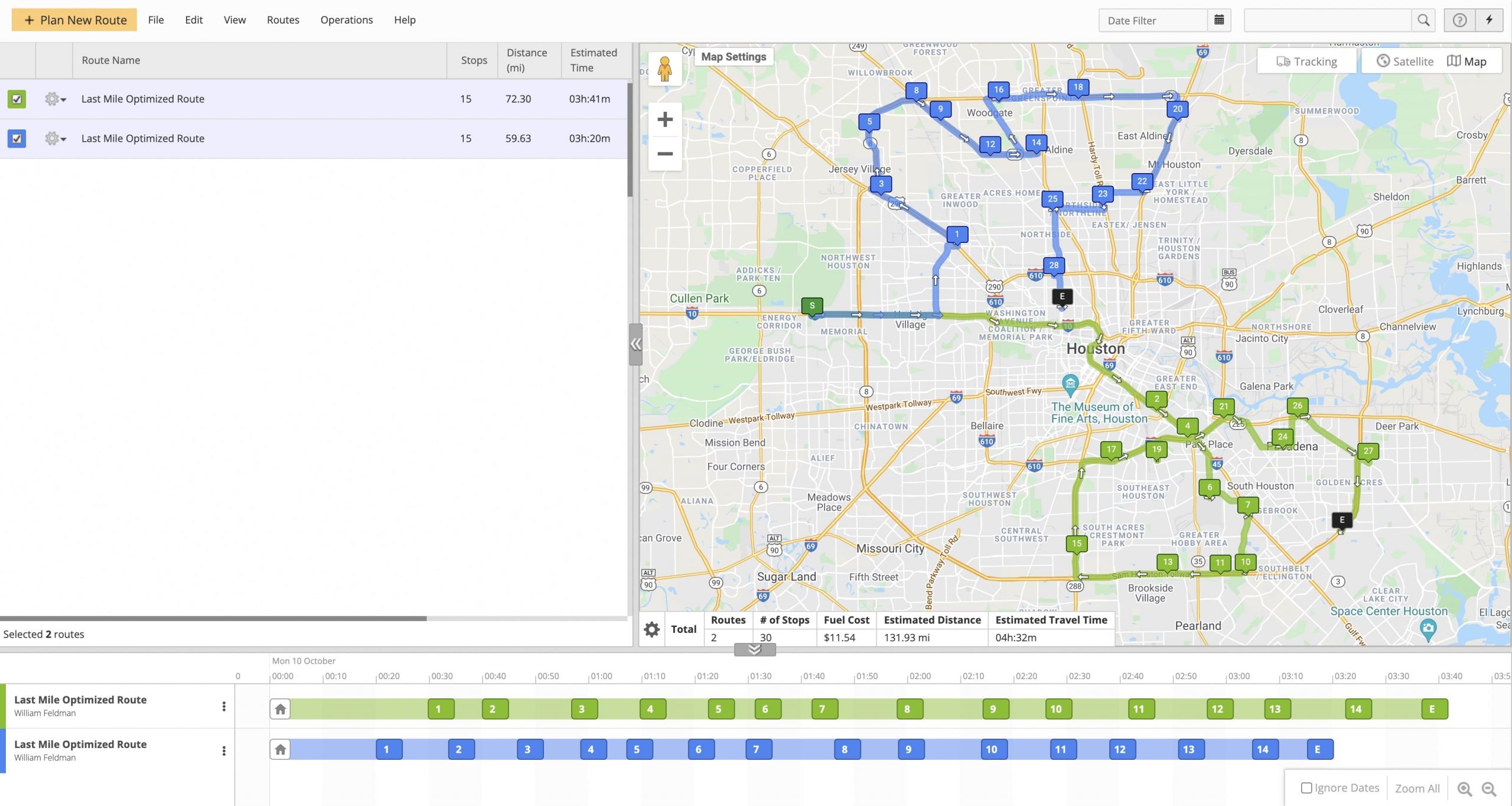
Task: Select blue map stop marker 16
Action: 999,90
